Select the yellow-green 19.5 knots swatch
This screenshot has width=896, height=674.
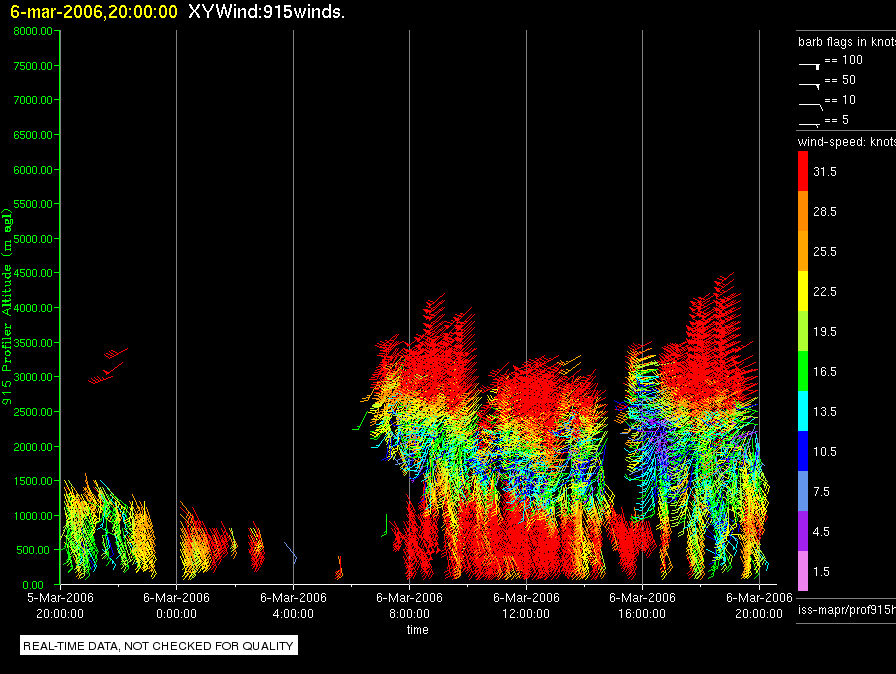[803, 331]
